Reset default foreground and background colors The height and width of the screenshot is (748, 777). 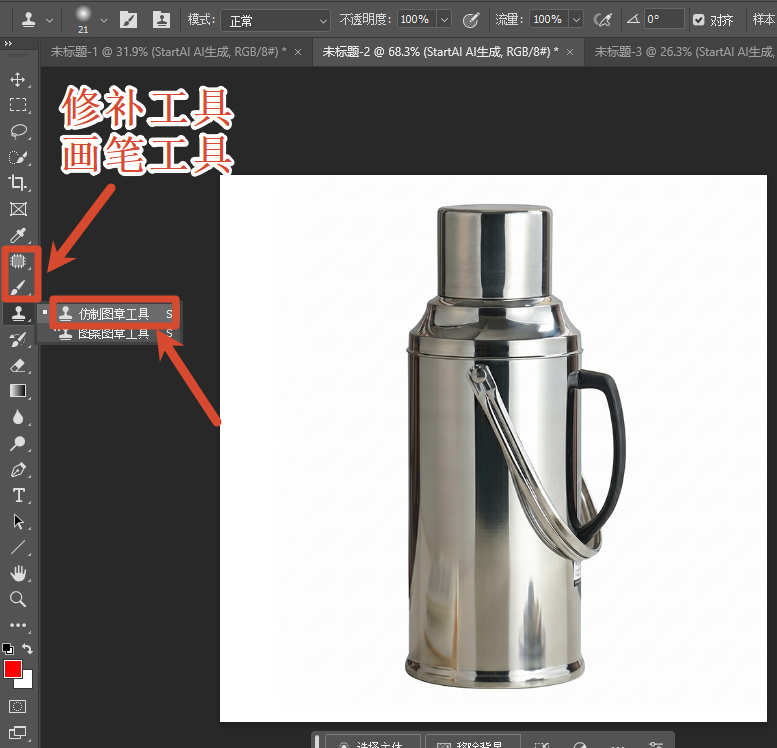(8, 649)
